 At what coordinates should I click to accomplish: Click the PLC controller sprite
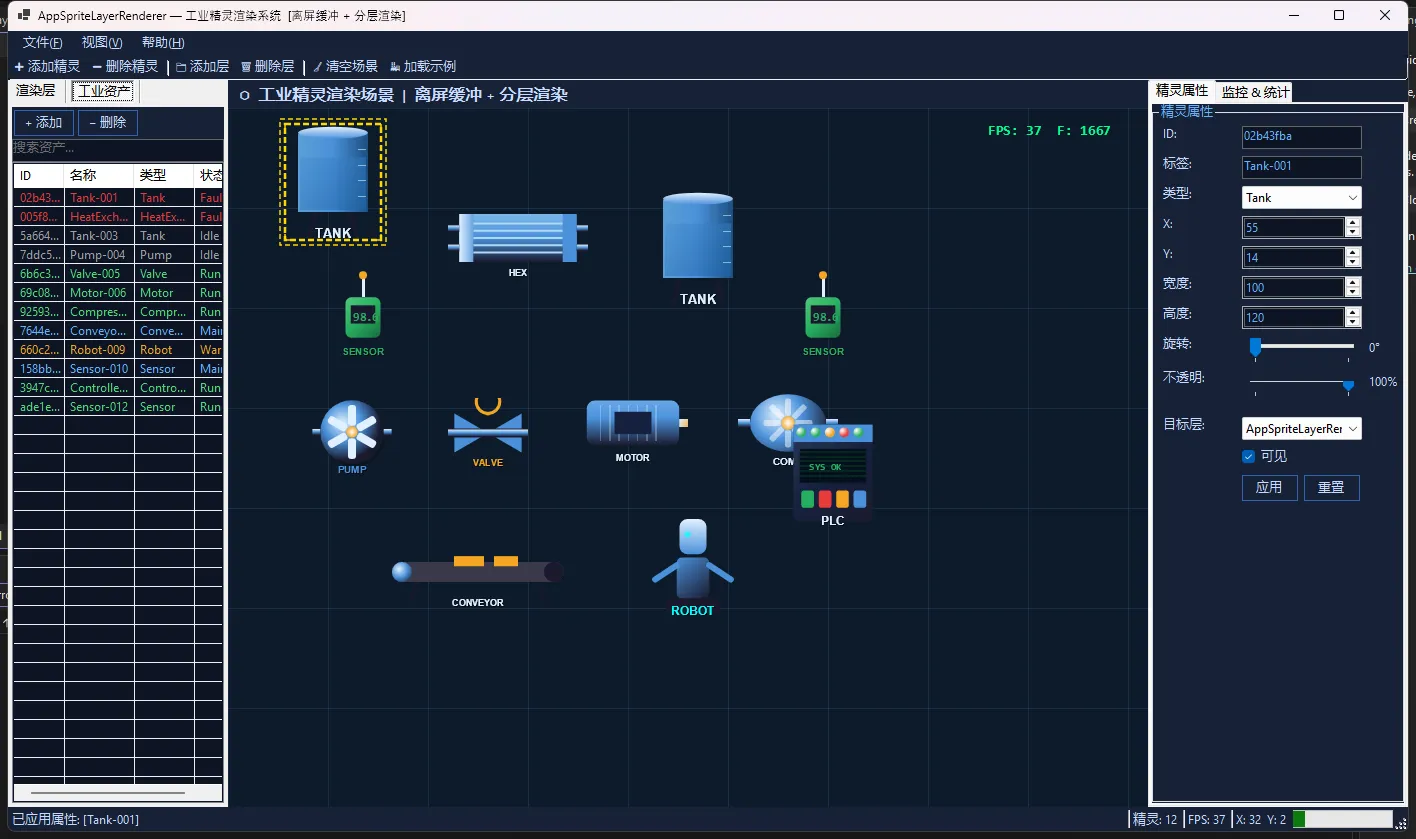click(x=833, y=472)
